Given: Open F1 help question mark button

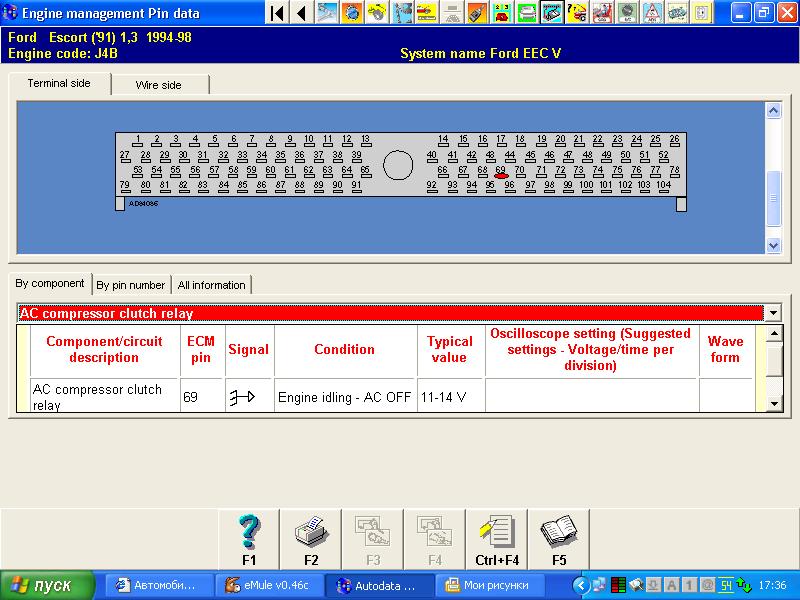Looking at the screenshot, I should (249, 539).
